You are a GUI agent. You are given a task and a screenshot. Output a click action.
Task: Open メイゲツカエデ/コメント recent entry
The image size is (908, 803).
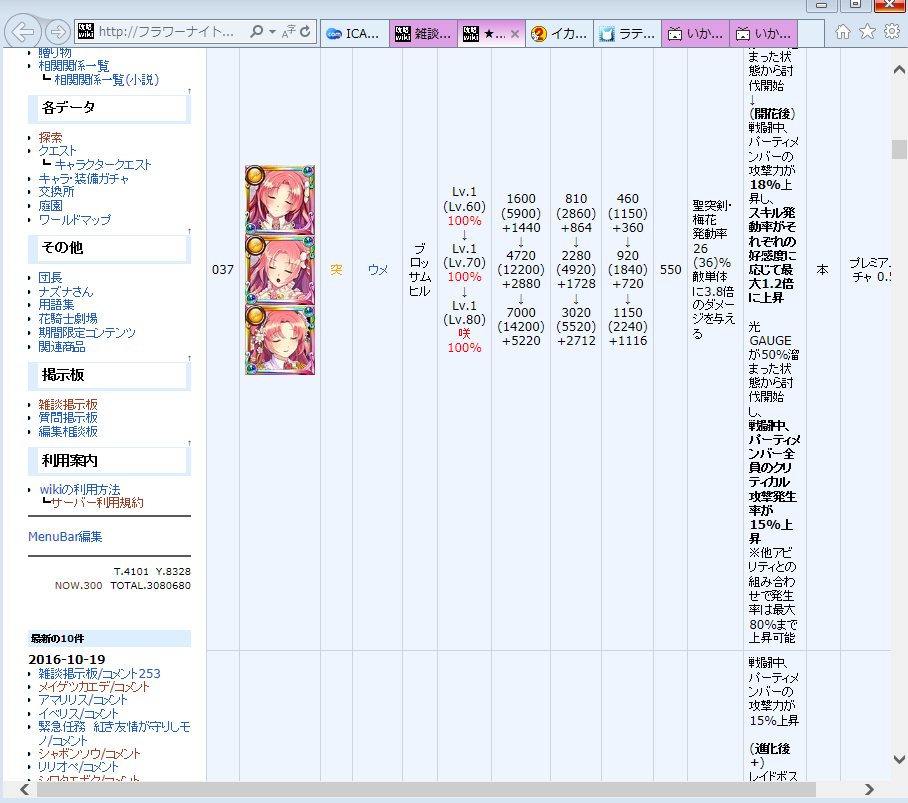point(94,687)
